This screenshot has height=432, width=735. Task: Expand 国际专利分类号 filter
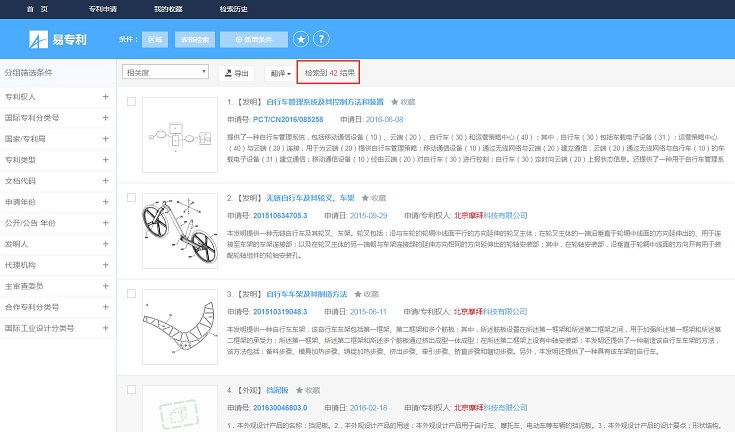click(x=105, y=118)
